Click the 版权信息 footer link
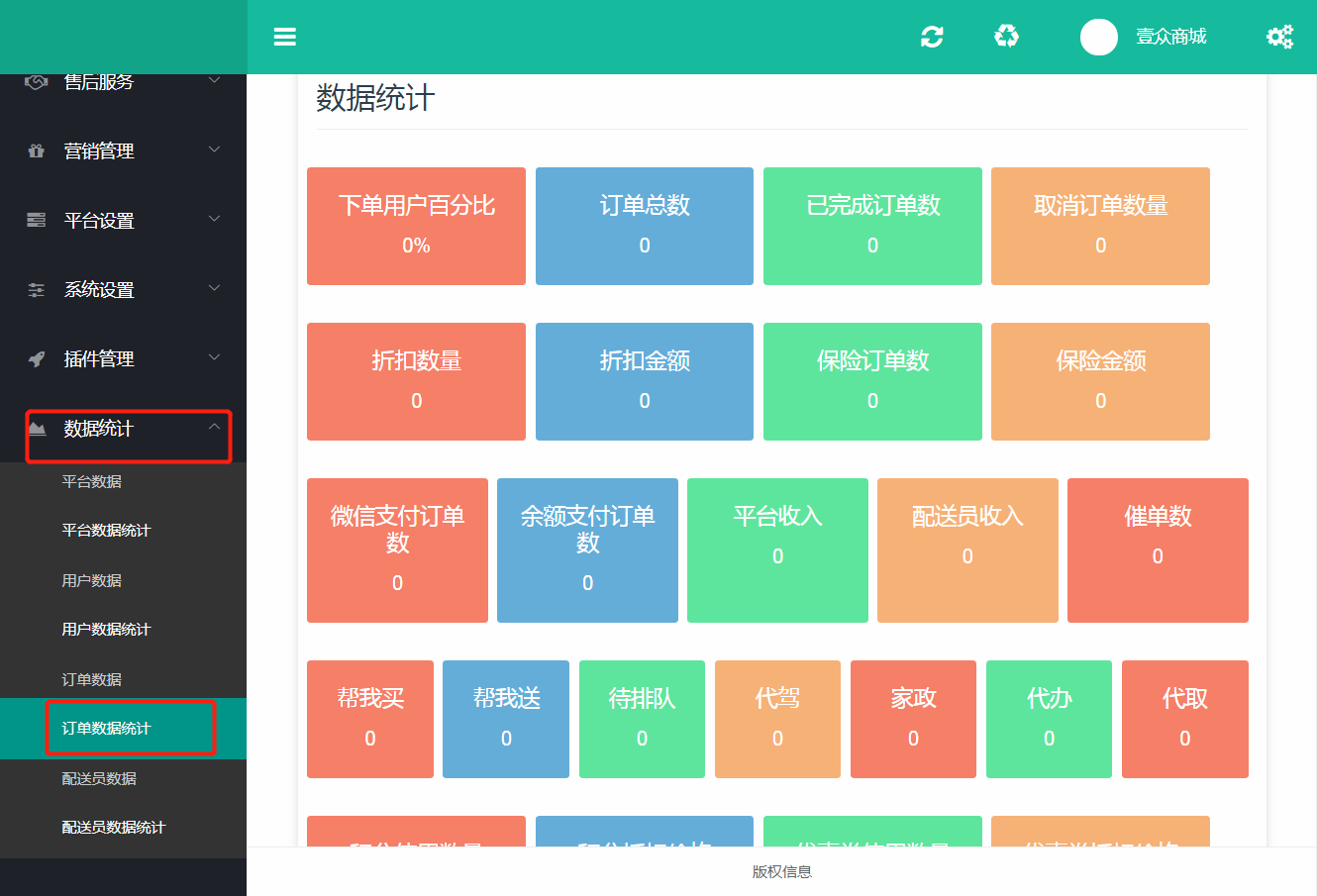Screen dimensions: 1317x896 click(x=781, y=872)
